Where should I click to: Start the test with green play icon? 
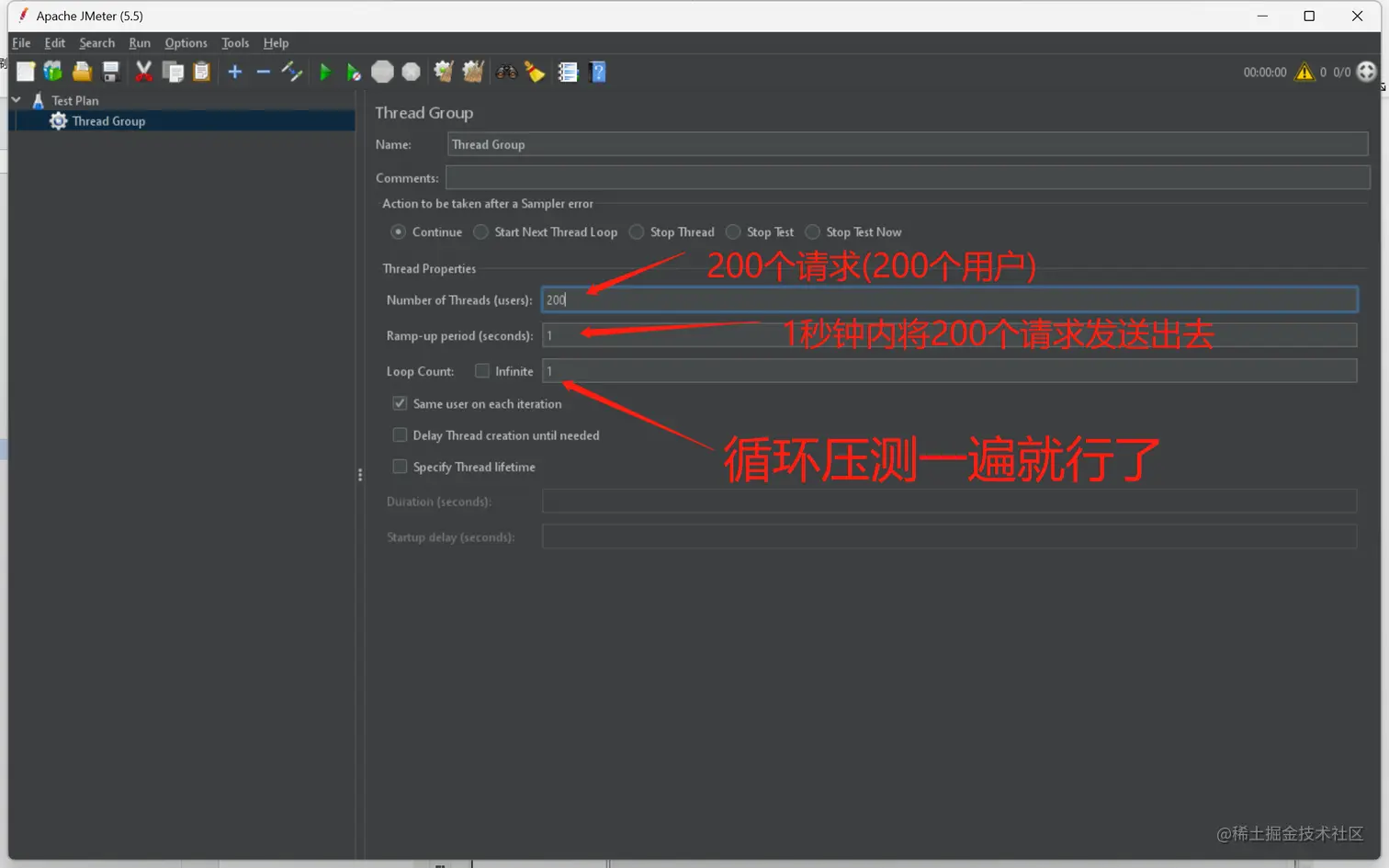click(325, 72)
